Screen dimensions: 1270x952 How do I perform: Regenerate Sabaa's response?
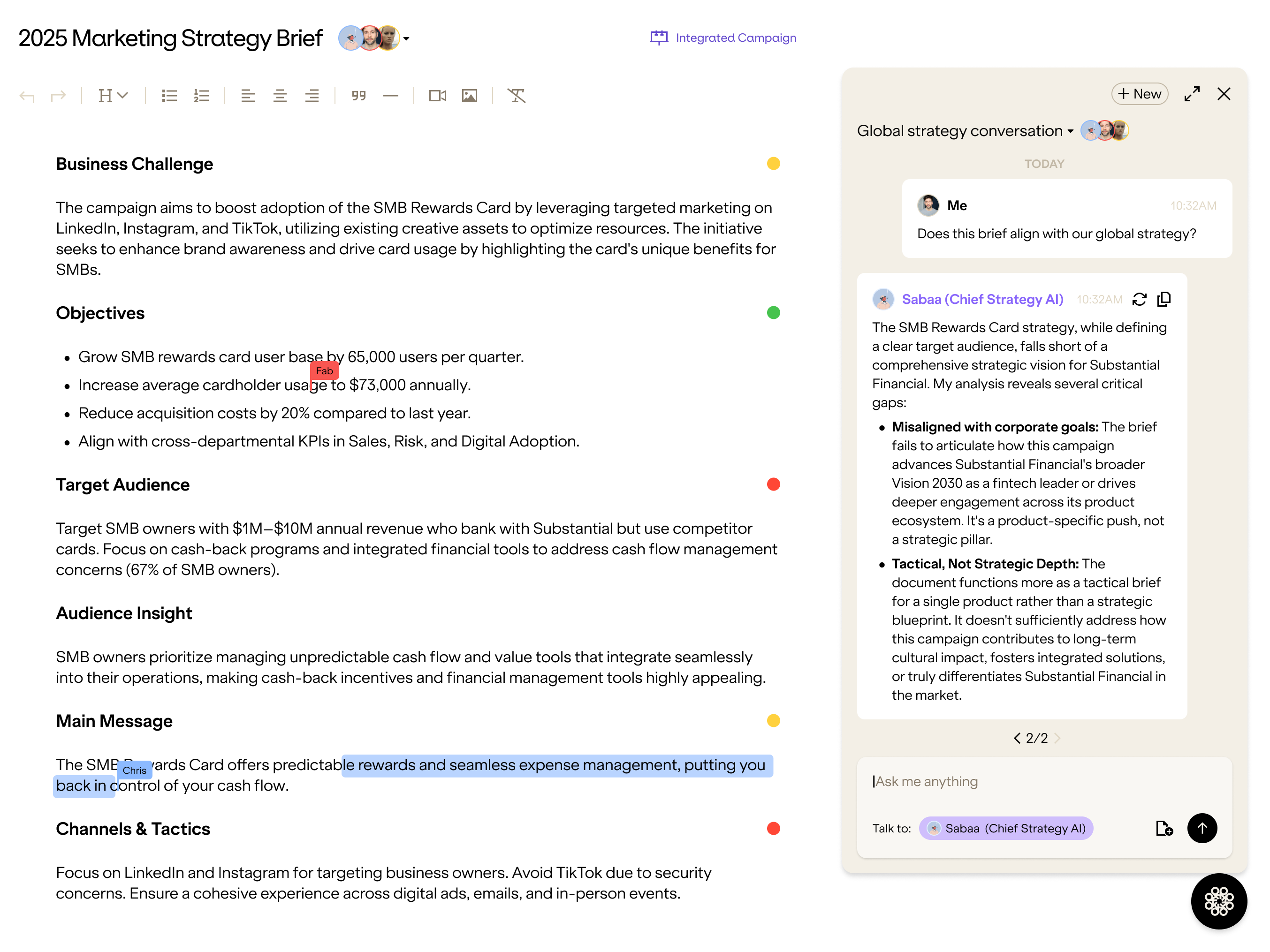point(1139,299)
